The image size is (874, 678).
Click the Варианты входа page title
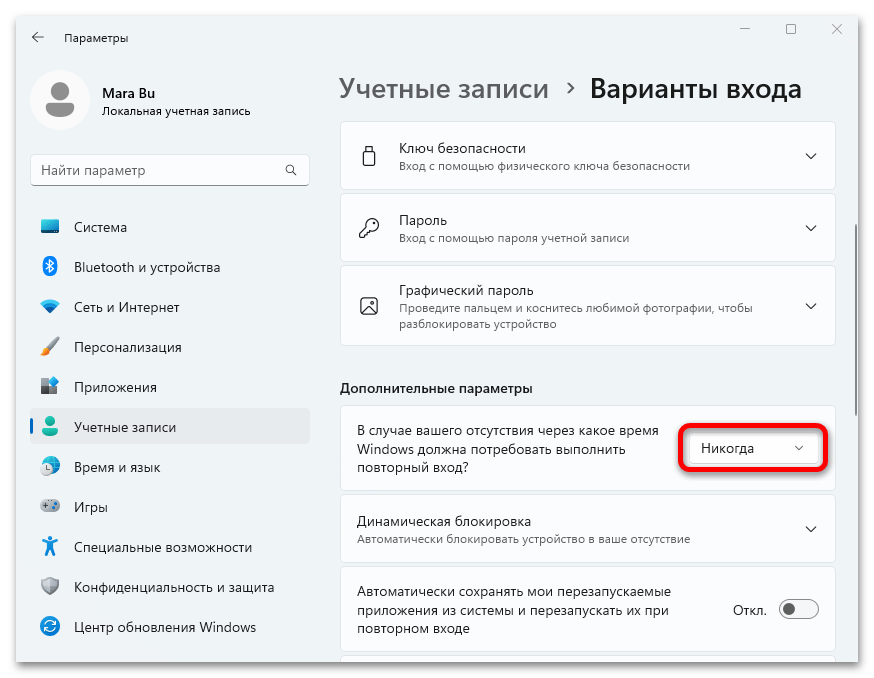click(696, 89)
